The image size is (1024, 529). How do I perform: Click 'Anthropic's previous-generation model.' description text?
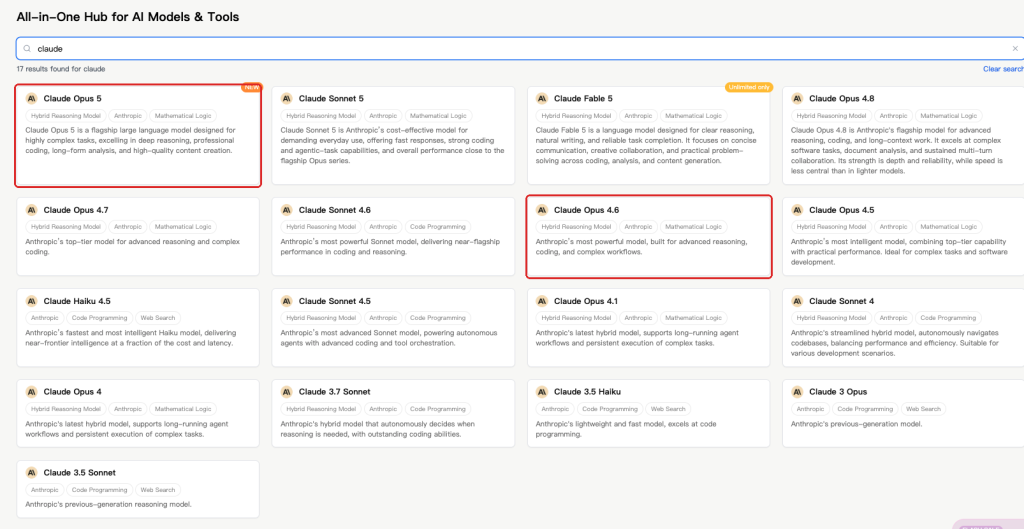coord(857,424)
